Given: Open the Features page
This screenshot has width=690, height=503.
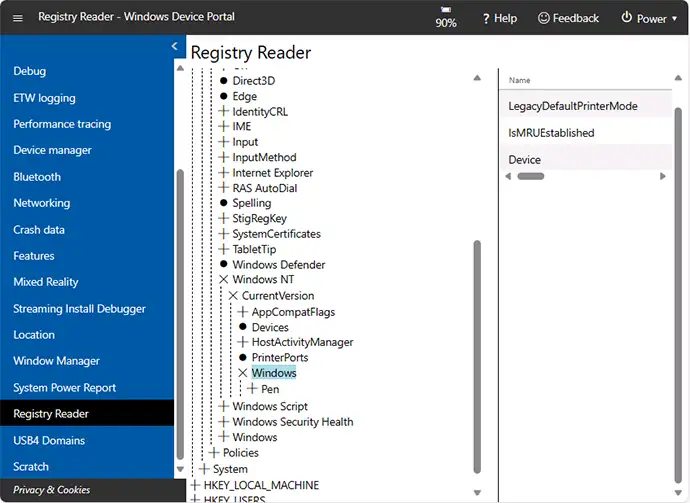Looking at the screenshot, I should (34, 256).
